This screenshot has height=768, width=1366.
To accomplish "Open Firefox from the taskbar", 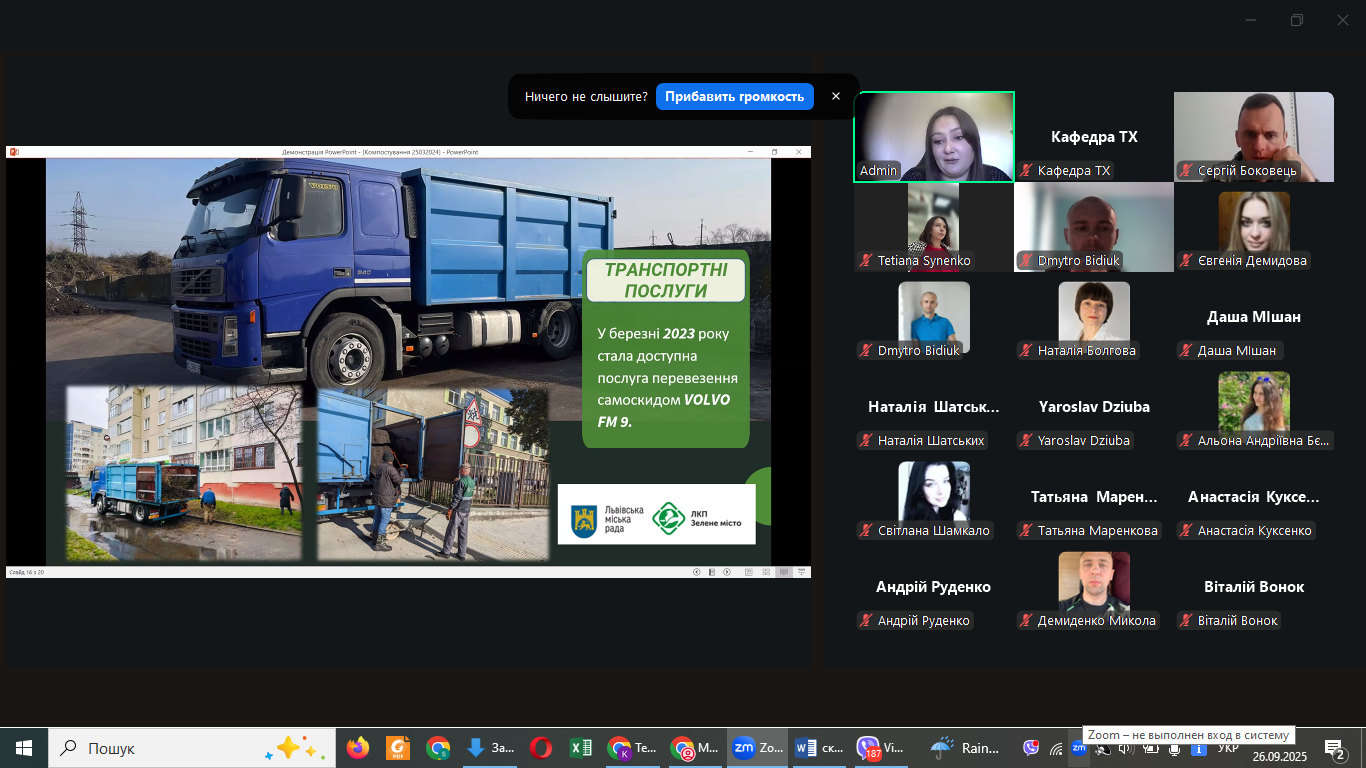I will (357, 748).
